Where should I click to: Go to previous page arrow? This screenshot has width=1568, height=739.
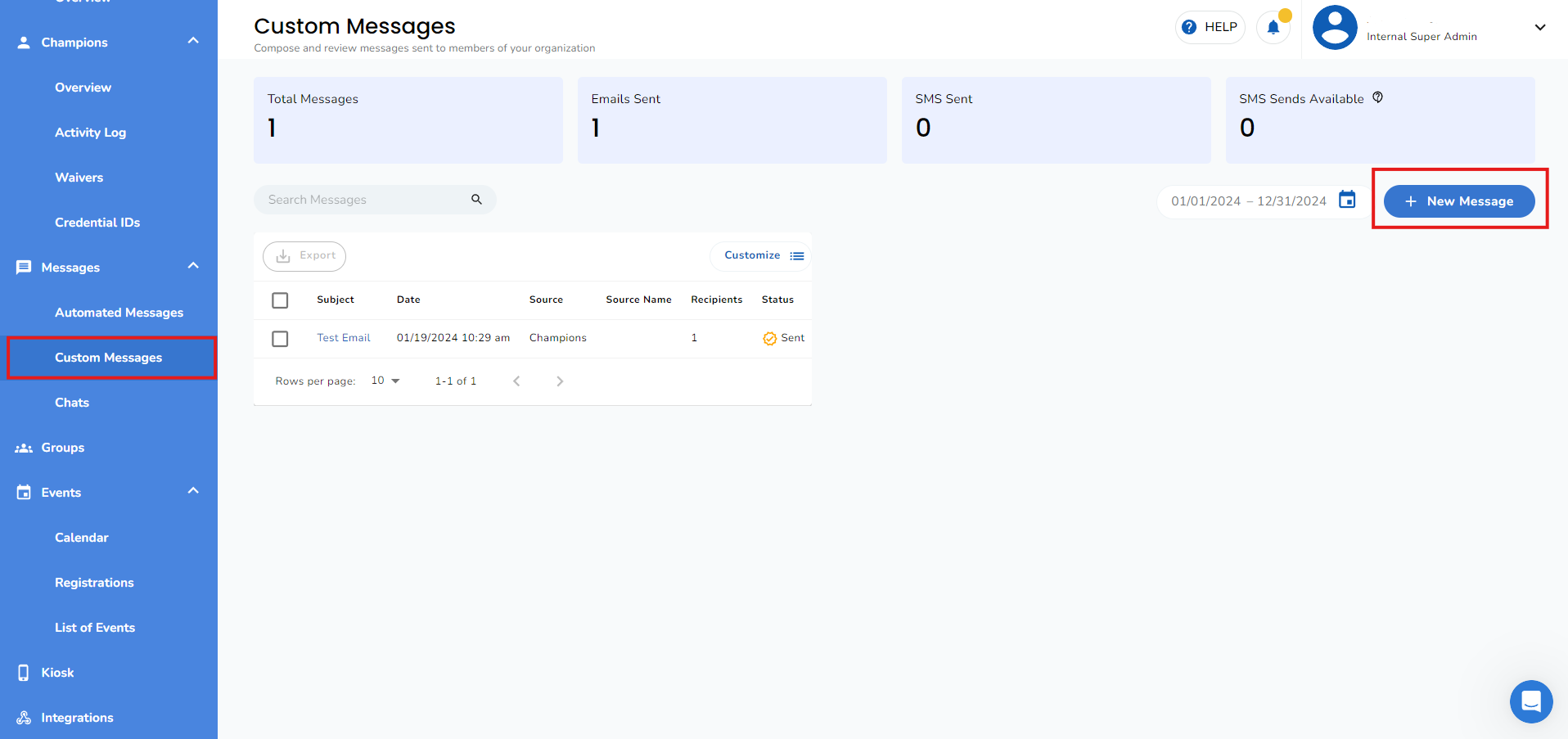pyautogui.click(x=516, y=381)
